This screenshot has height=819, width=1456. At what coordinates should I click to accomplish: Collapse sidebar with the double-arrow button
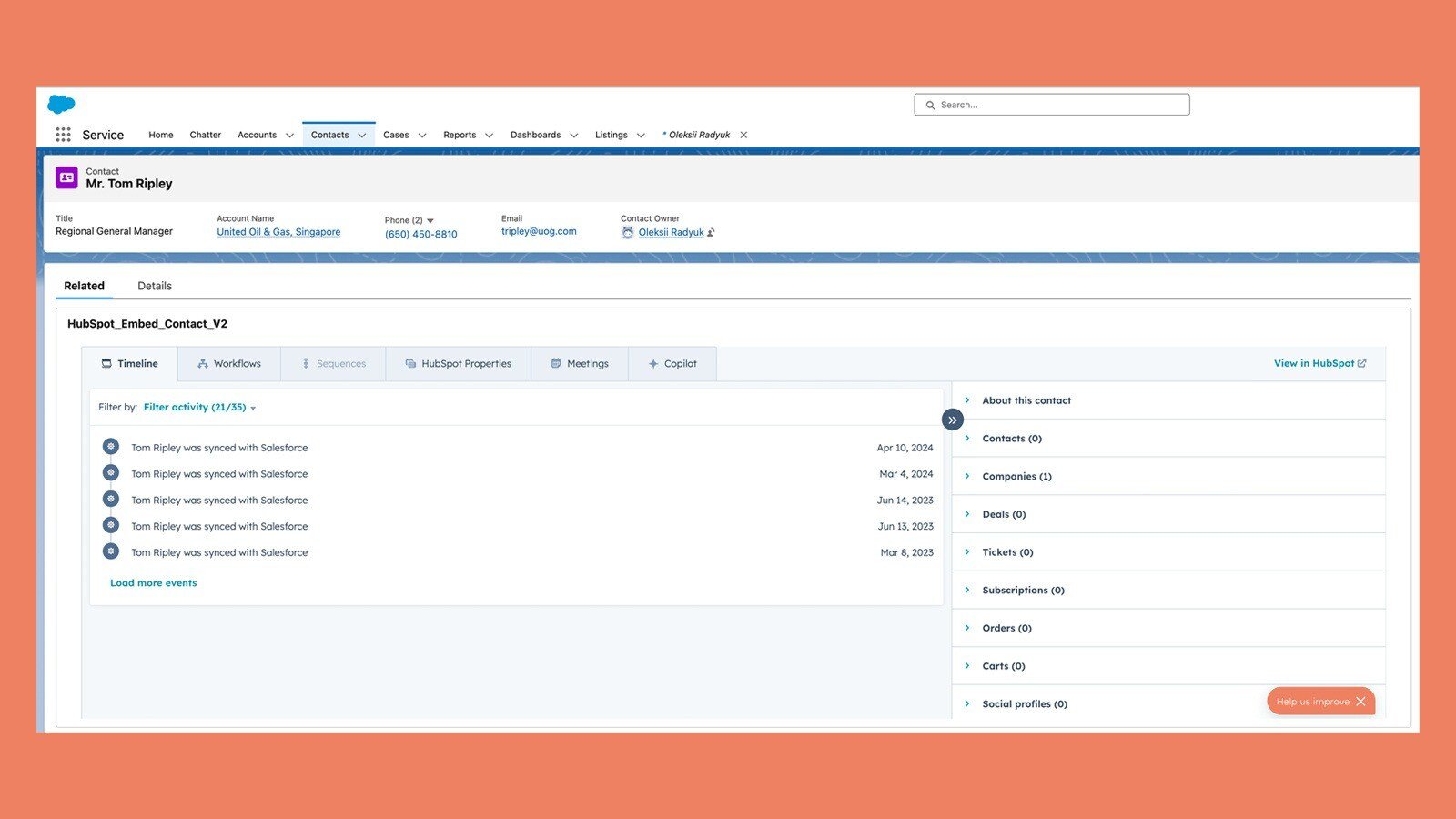[952, 420]
